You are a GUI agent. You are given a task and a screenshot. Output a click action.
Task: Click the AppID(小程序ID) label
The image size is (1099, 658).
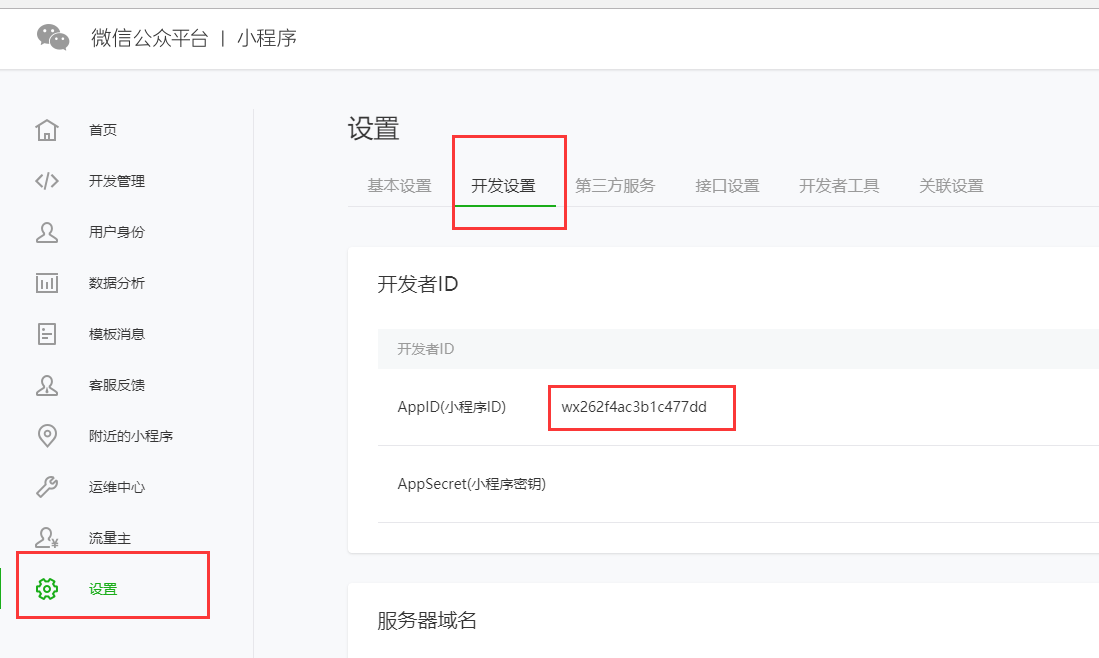(451, 407)
